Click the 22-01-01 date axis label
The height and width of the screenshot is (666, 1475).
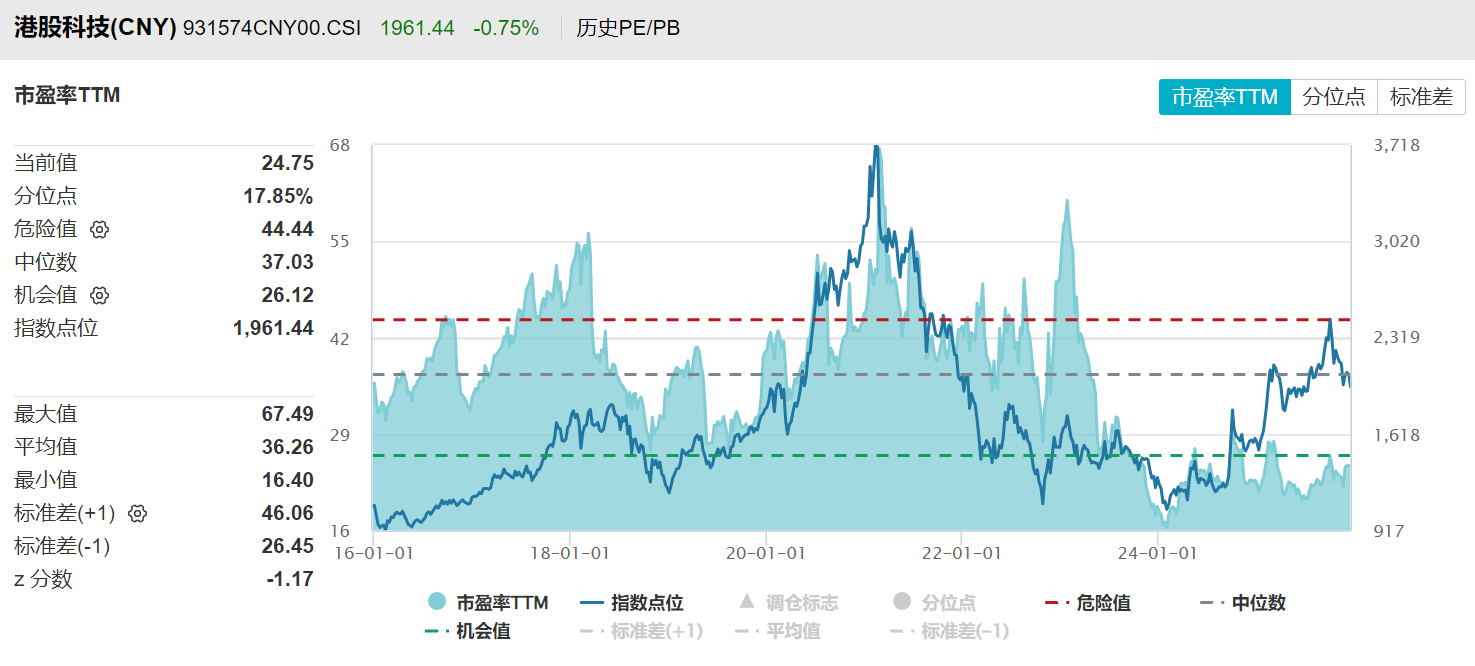(961, 552)
